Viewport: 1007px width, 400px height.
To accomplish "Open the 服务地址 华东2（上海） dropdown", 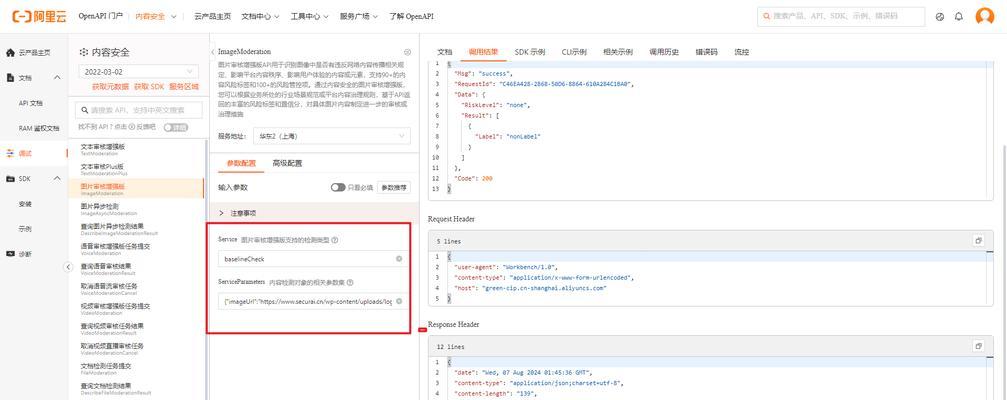I will pyautogui.click(x=331, y=136).
